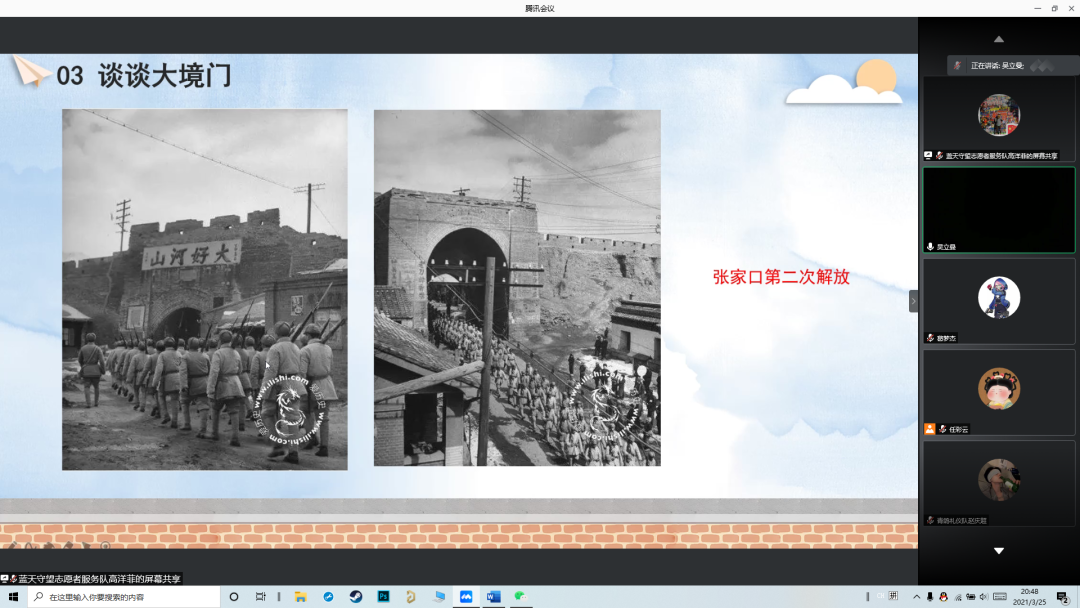The height and width of the screenshot is (608, 1080).
Task: Click Tencent Meeting taskbar icon
Action: (466, 597)
